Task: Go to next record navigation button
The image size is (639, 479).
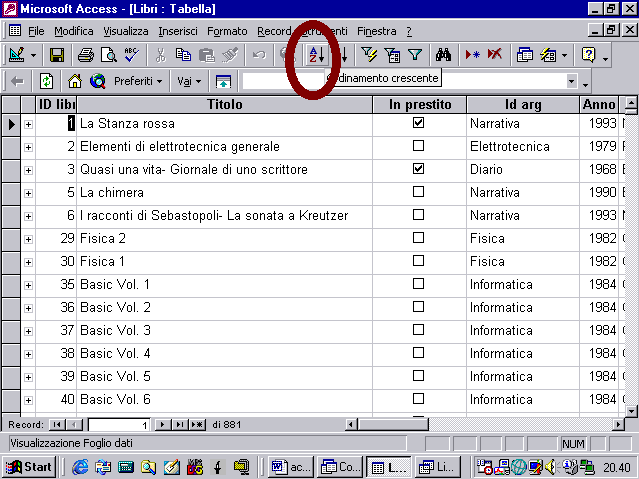Action: point(162,425)
